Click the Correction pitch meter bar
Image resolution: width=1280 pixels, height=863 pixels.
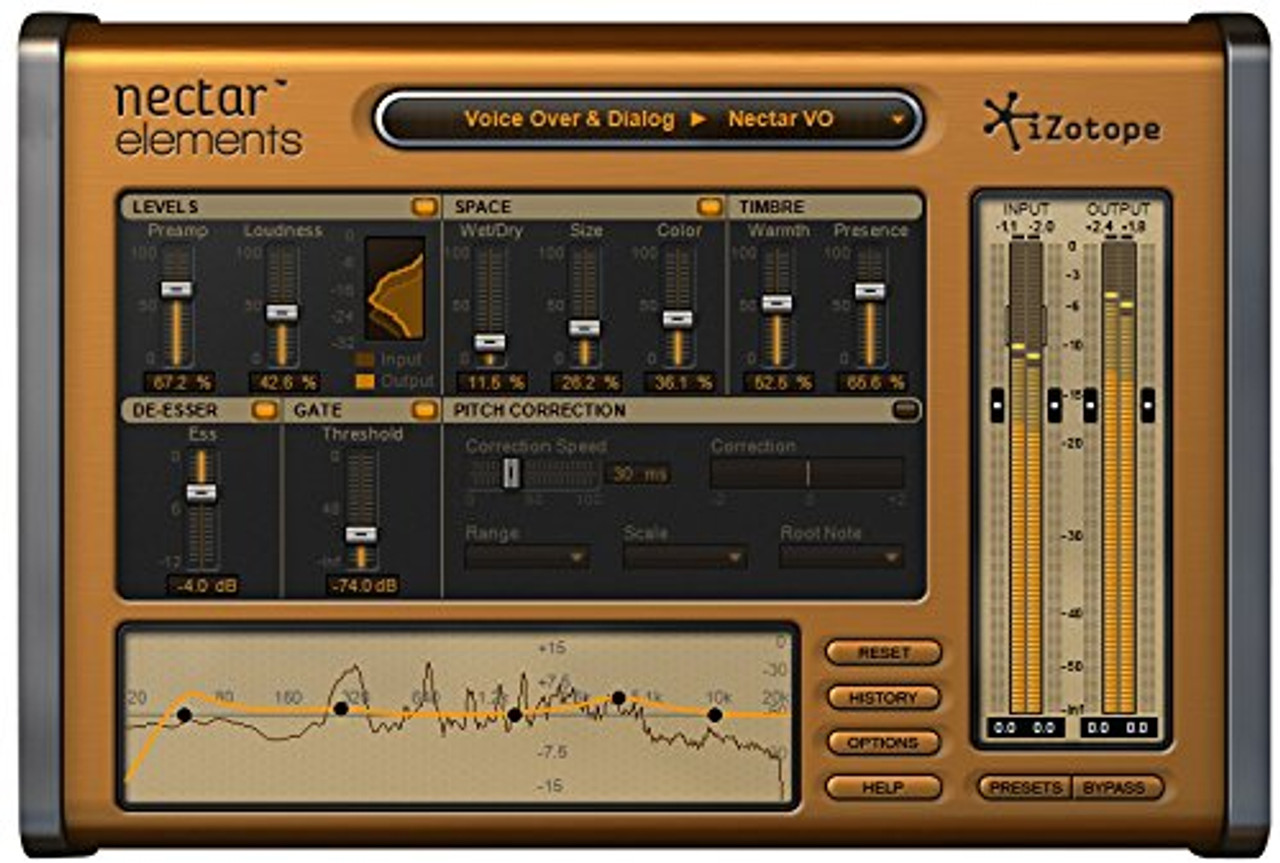[x=807, y=473]
